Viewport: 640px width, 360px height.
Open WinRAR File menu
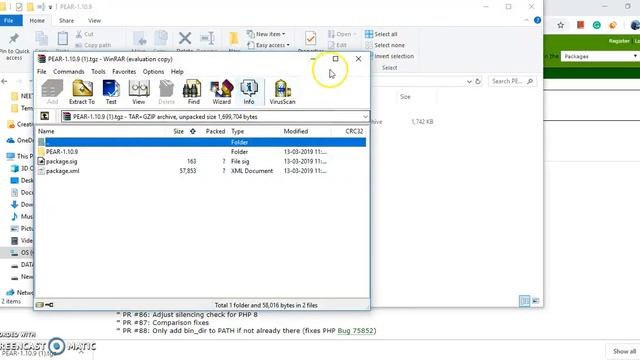coord(42,71)
